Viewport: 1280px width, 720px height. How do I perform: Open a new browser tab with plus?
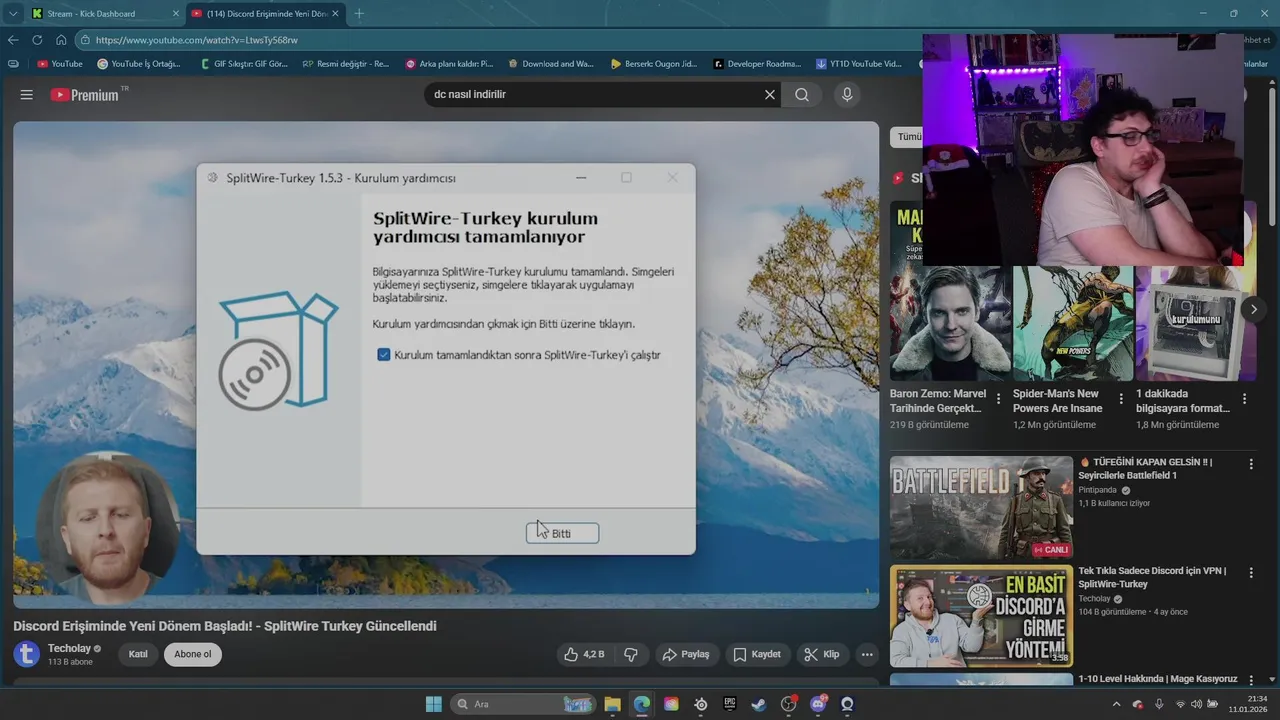coord(359,13)
